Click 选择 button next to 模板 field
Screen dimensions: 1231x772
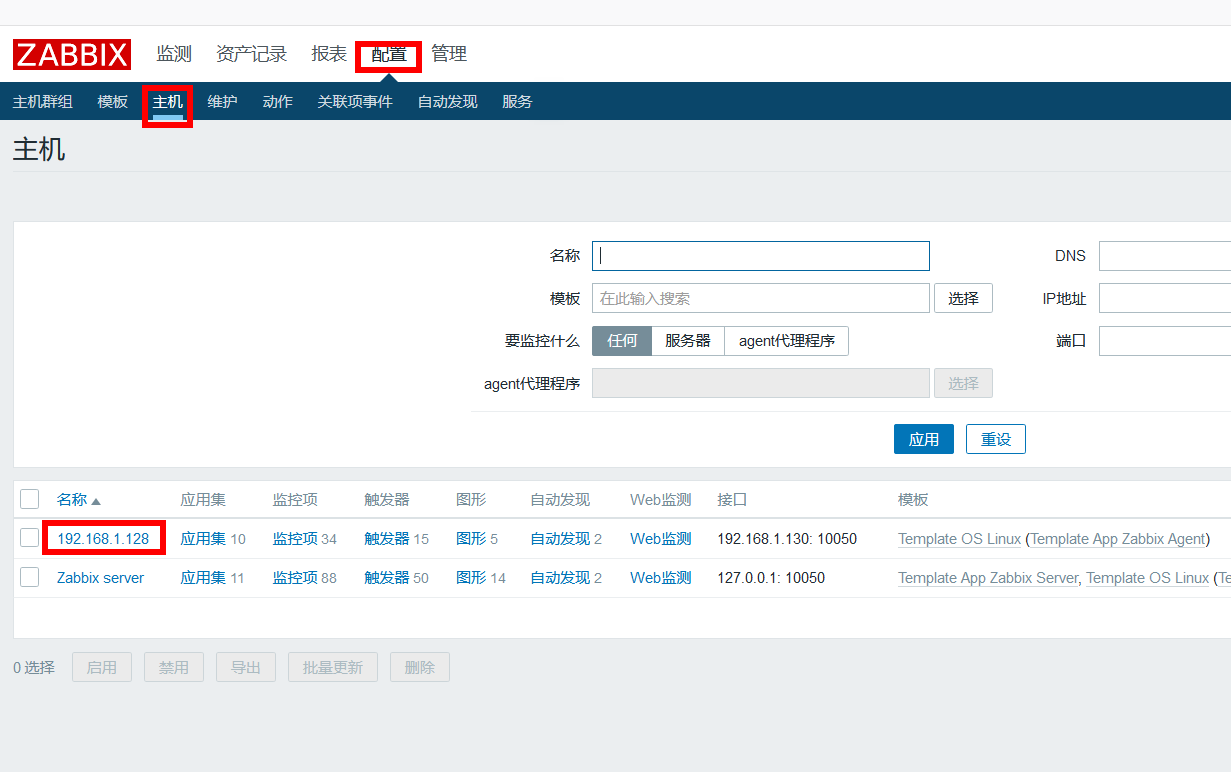click(x=963, y=298)
